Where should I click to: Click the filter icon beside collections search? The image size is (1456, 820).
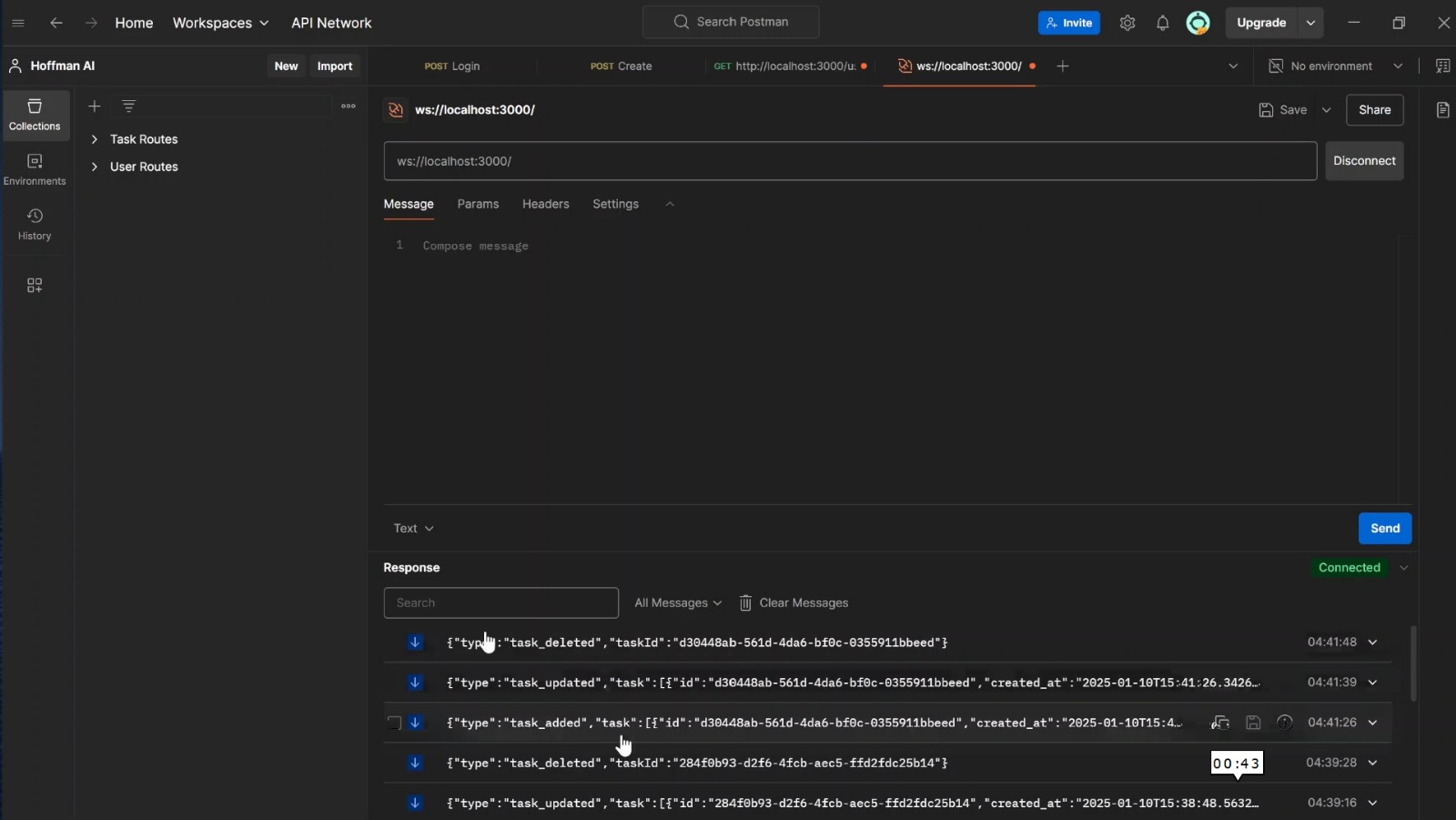pos(128,106)
